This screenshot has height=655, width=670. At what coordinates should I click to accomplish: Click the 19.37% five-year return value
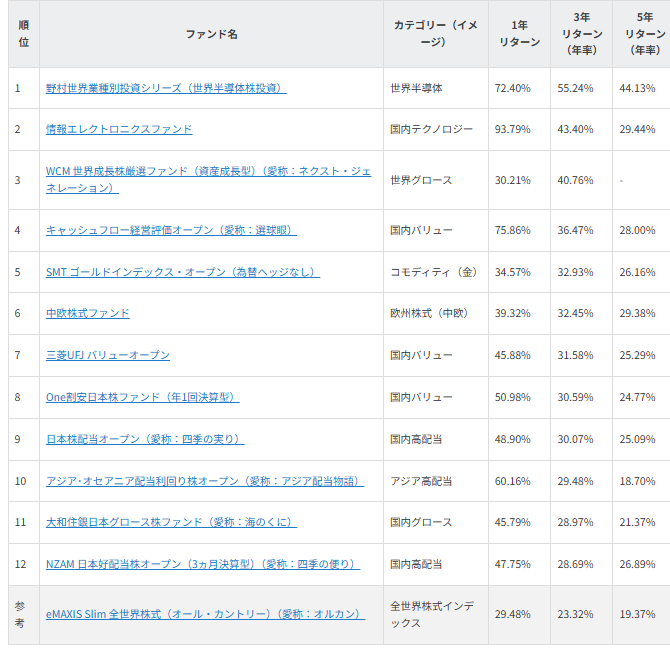(637, 614)
